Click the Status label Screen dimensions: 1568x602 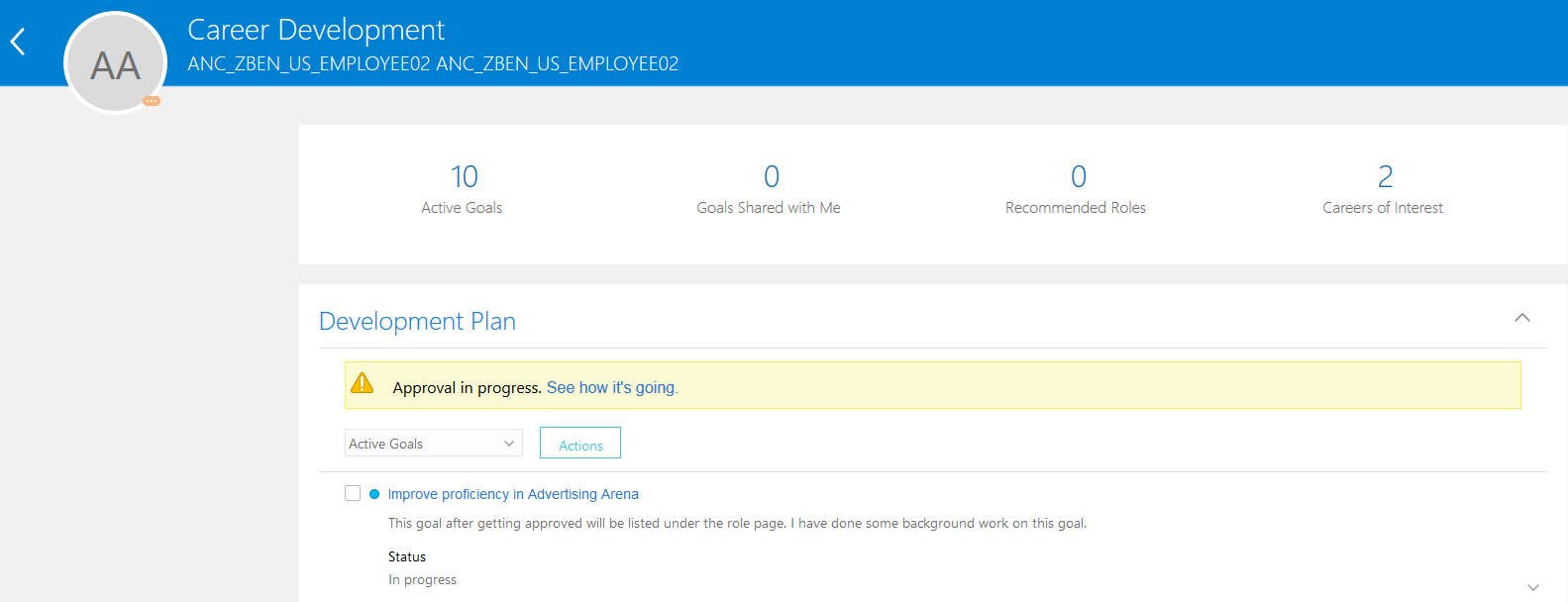click(x=407, y=556)
